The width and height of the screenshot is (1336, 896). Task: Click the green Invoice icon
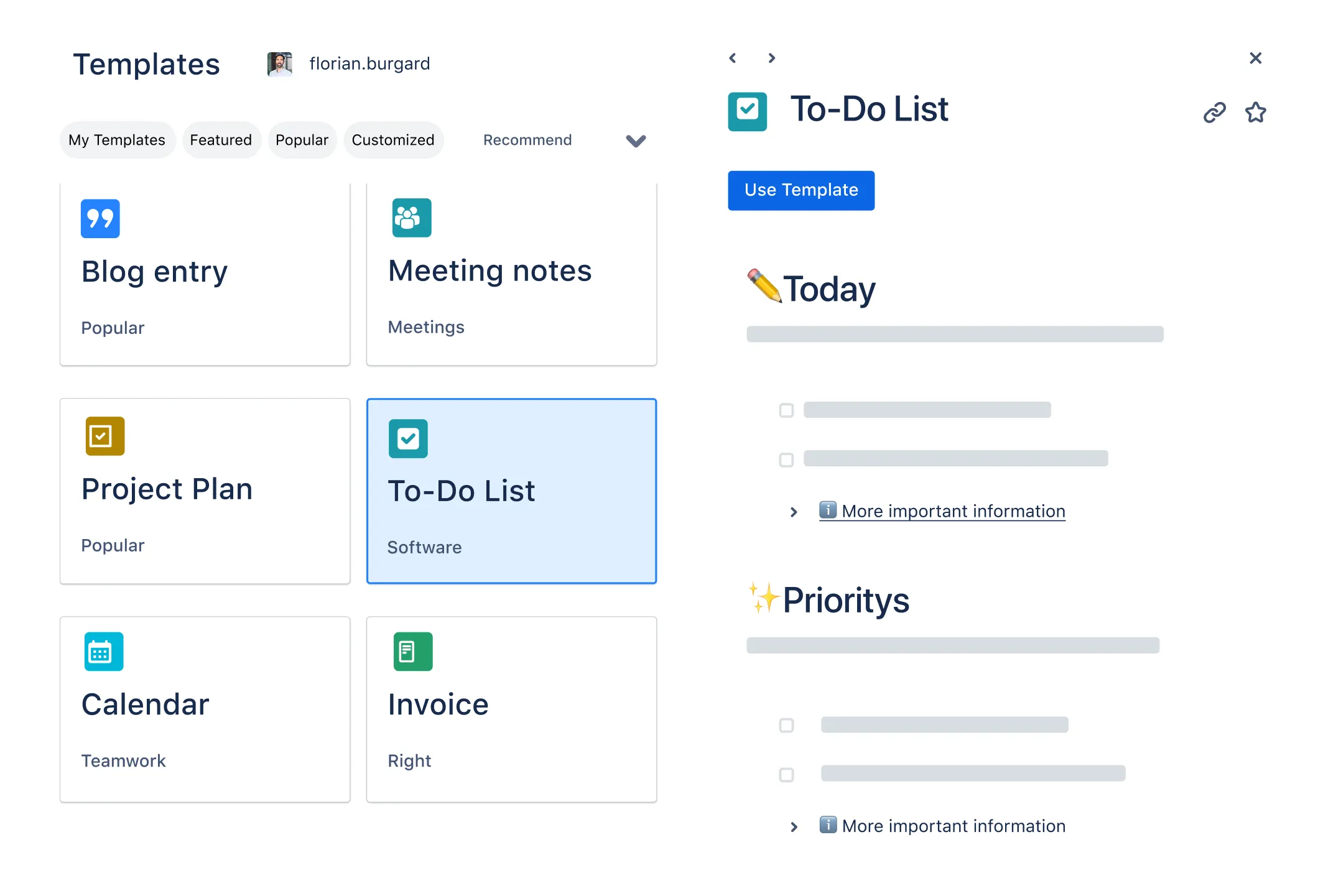click(412, 651)
